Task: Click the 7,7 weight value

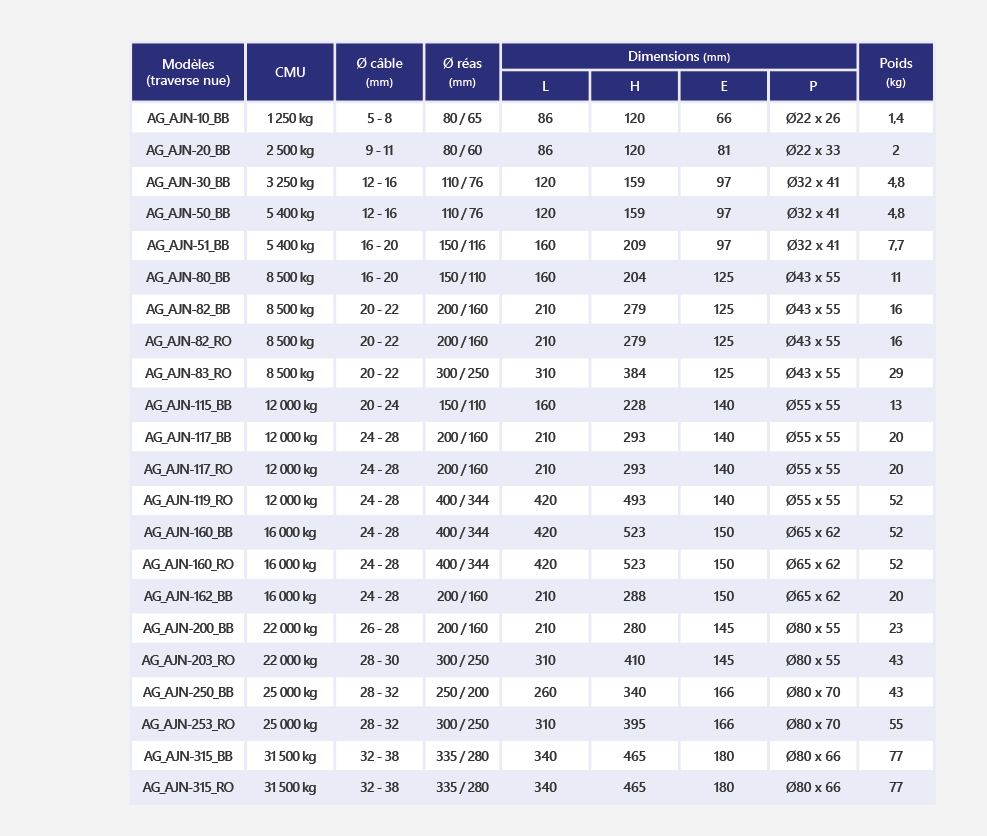Action: (896, 246)
